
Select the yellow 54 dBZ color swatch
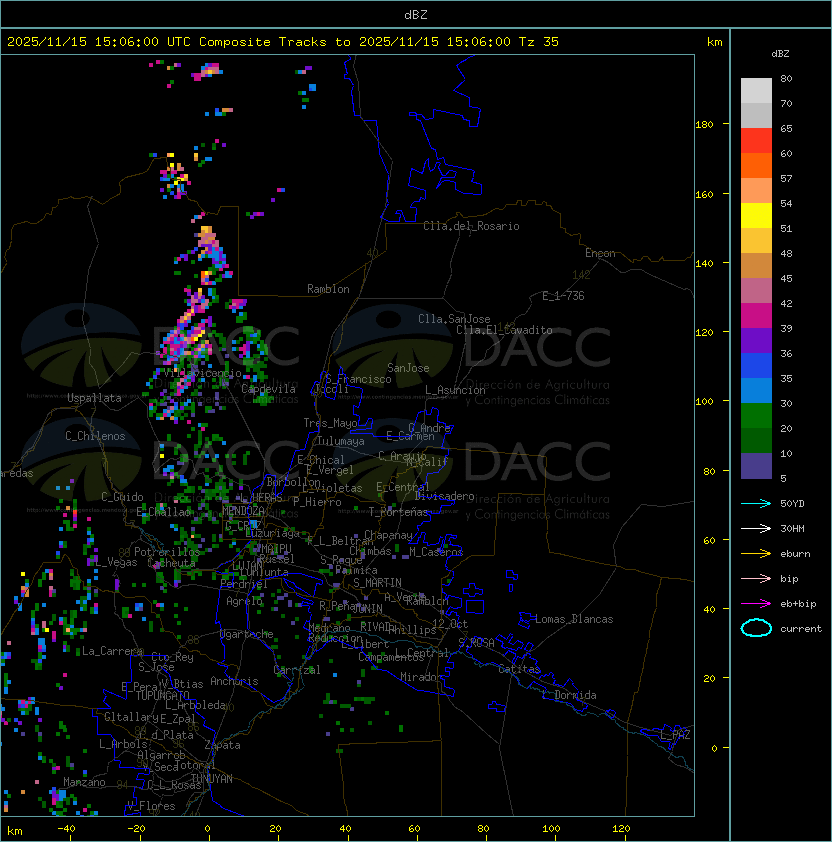click(756, 215)
